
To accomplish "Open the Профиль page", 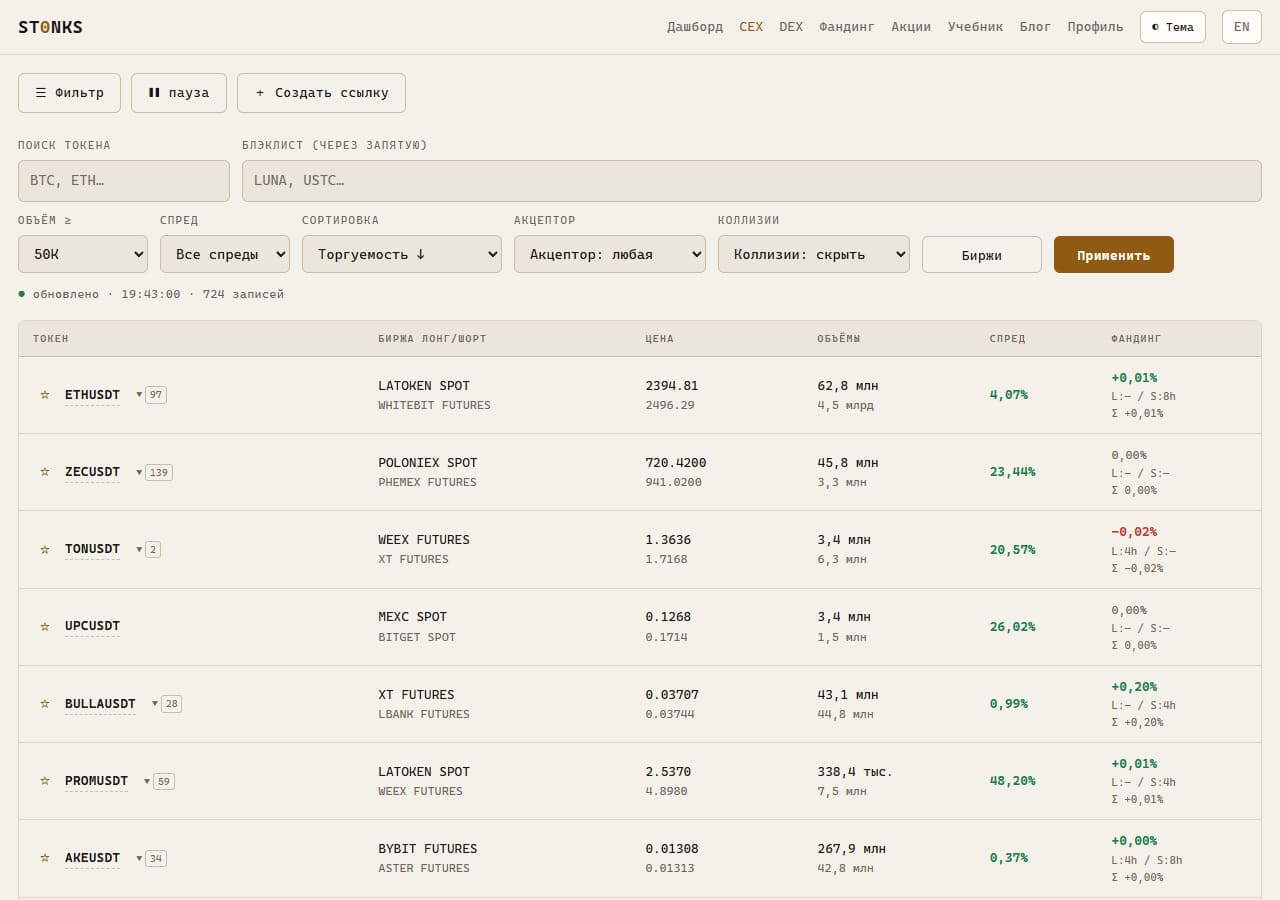I will click(x=1095, y=27).
